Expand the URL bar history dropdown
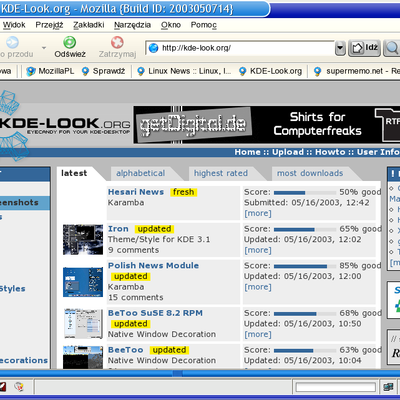The width and height of the screenshot is (400, 400). tap(340, 48)
